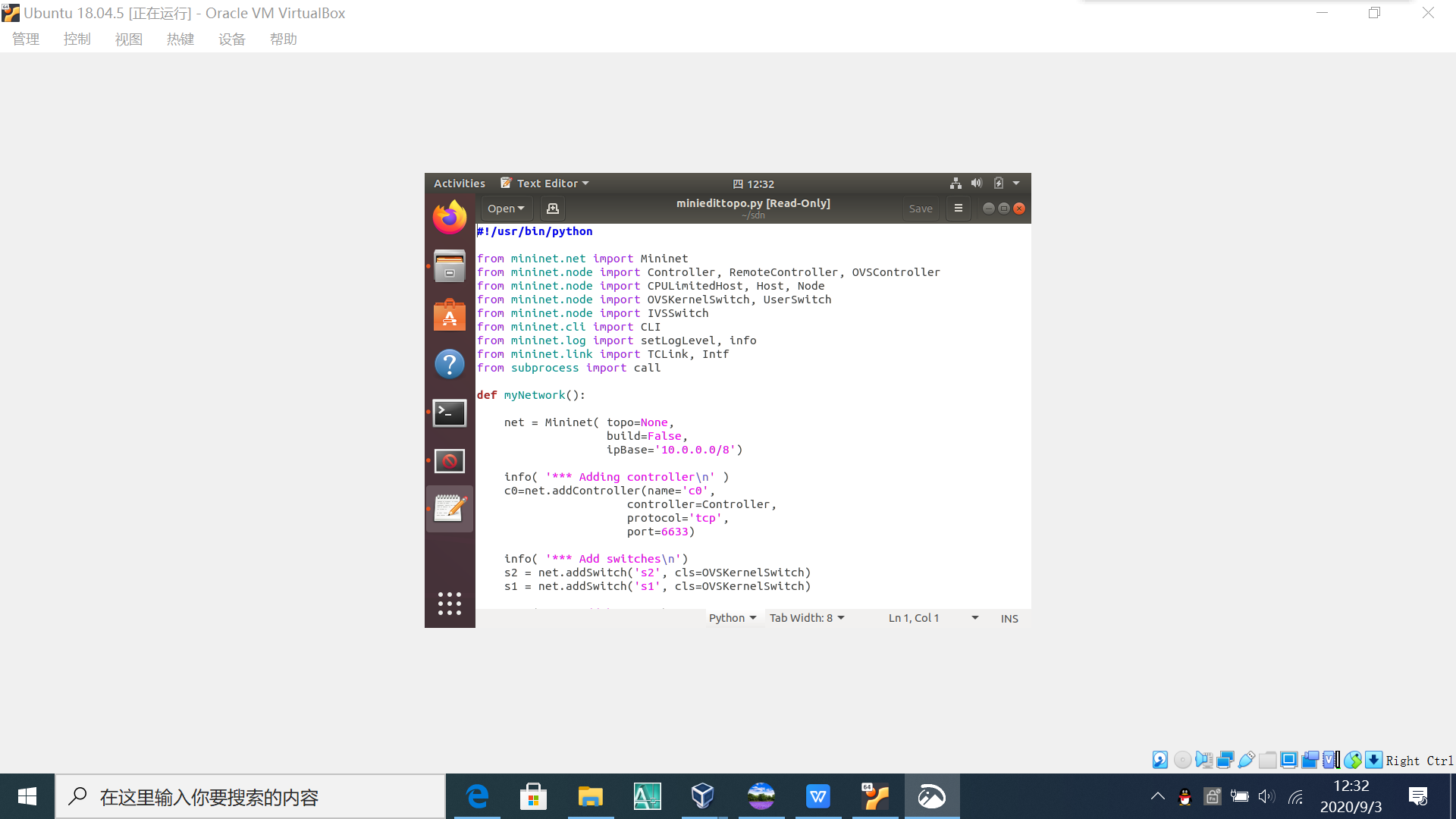Open the Help icon in dock

450,364
